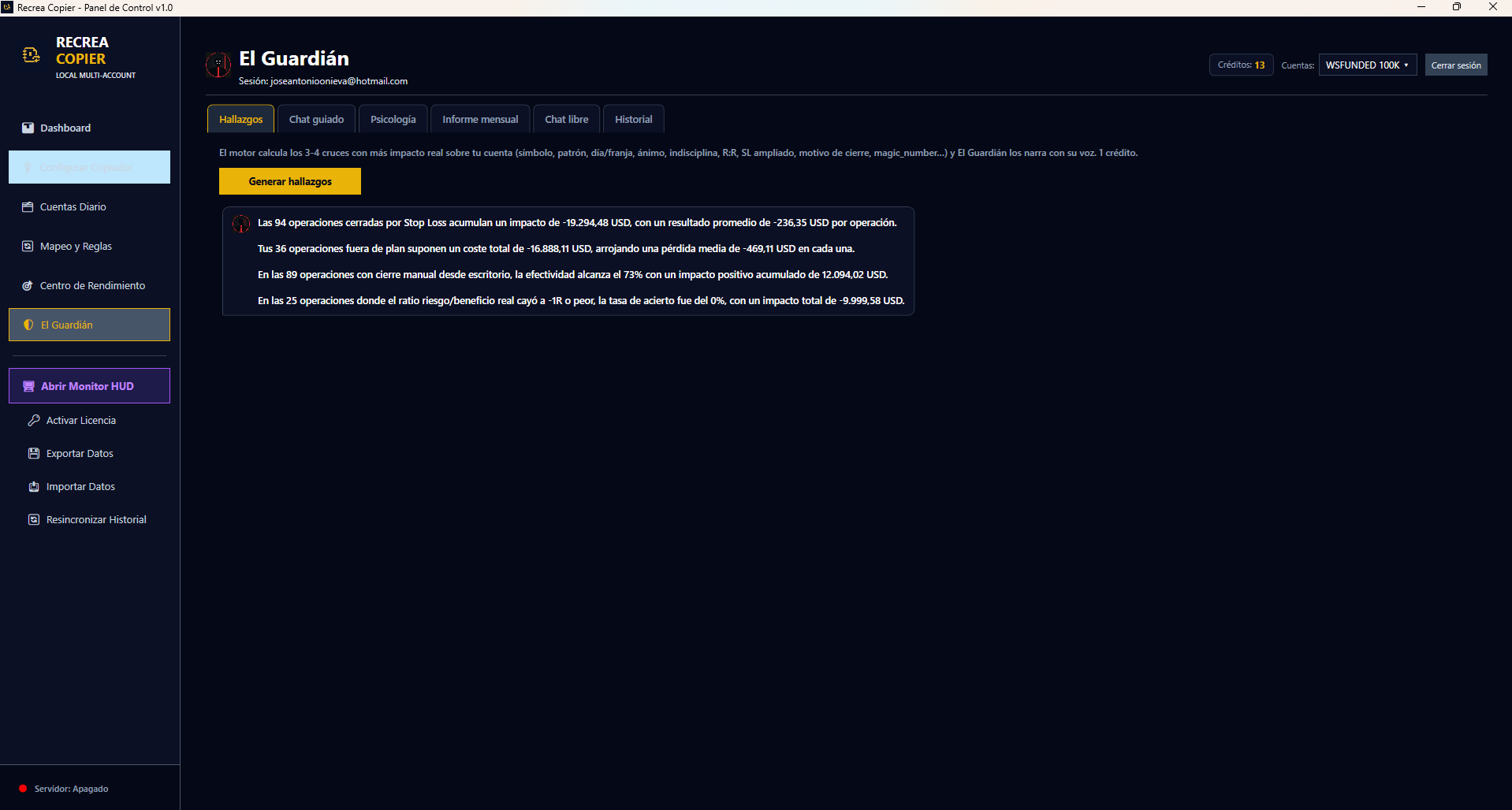Select the Configurar Copiador sidebar item
This screenshot has height=810, width=1512.
(89, 167)
